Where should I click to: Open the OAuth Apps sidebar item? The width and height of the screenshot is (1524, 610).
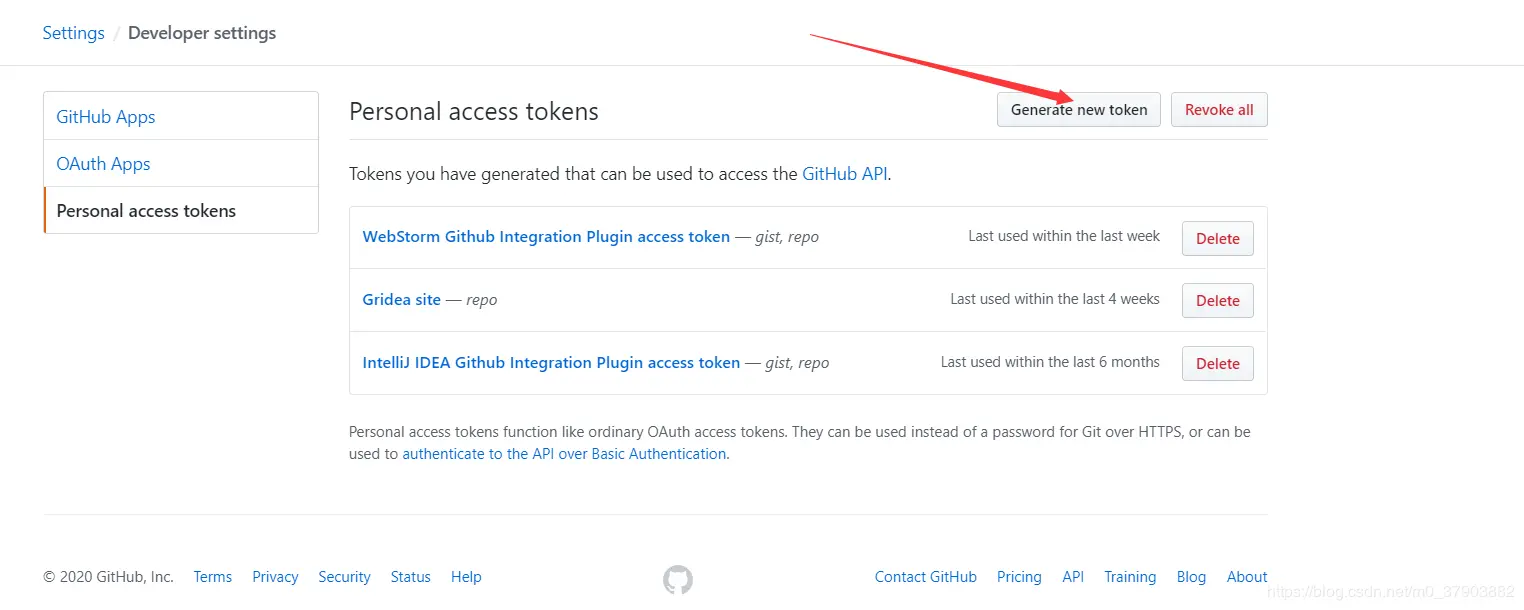point(181,163)
